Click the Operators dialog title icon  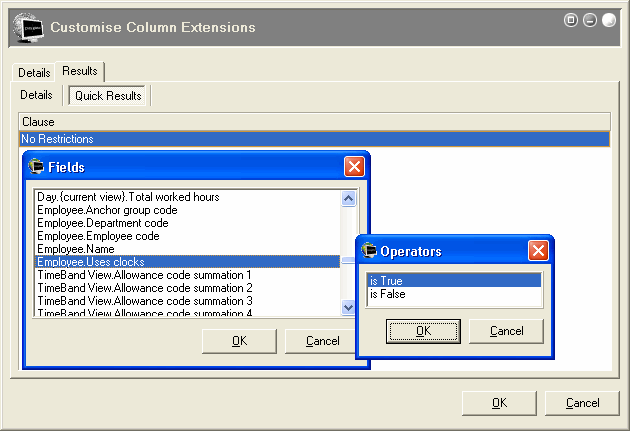[369, 251]
